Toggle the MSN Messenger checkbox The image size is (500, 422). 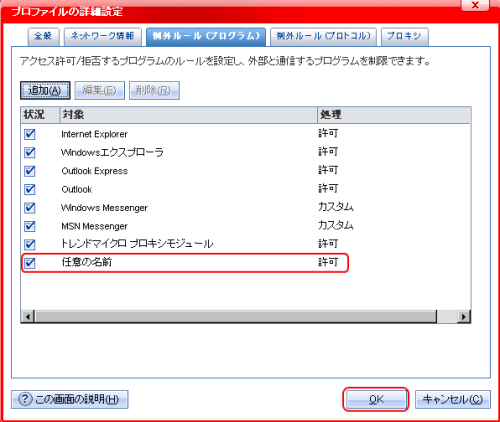[x=30, y=226]
